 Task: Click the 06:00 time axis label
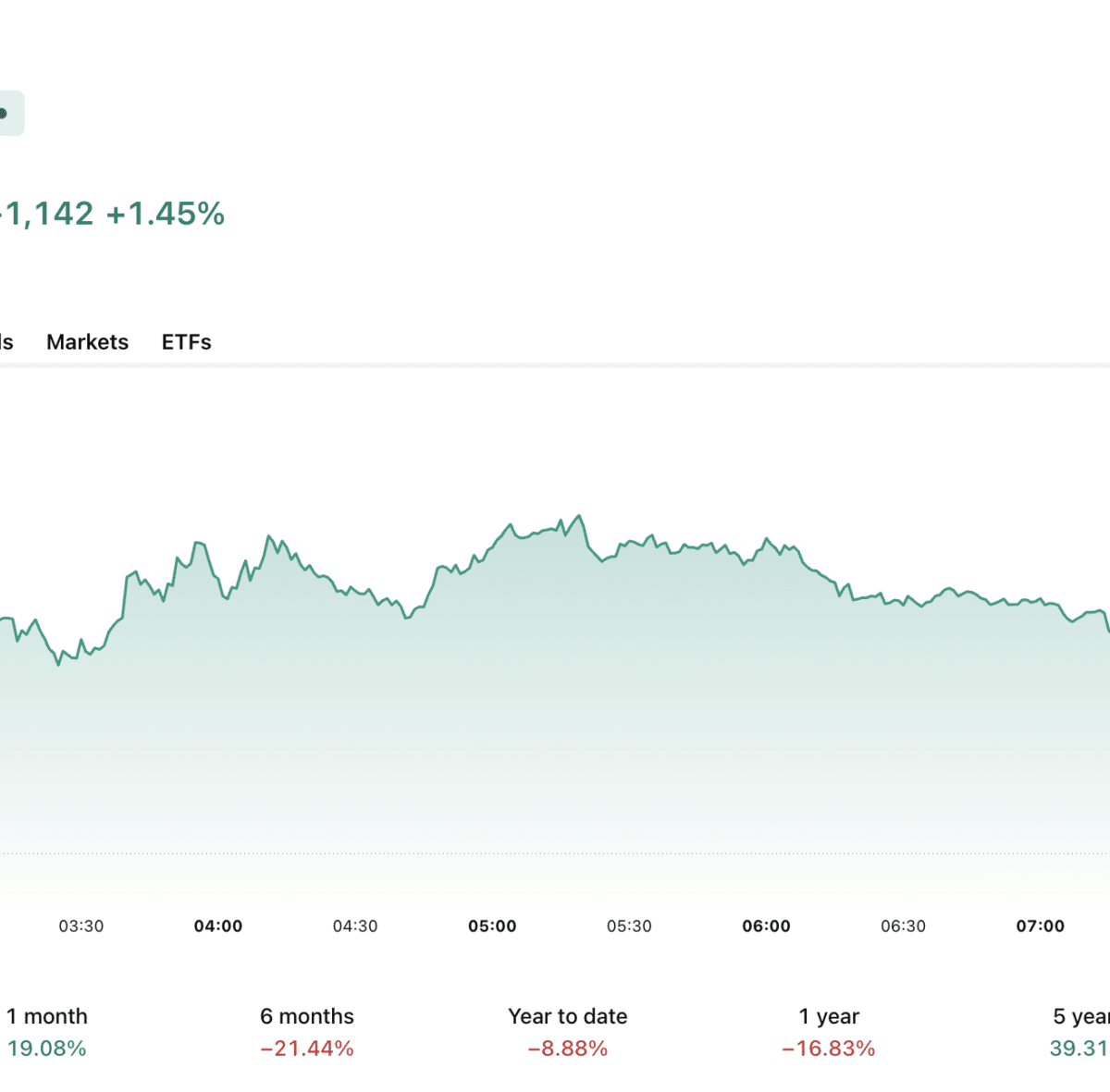click(x=766, y=926)
